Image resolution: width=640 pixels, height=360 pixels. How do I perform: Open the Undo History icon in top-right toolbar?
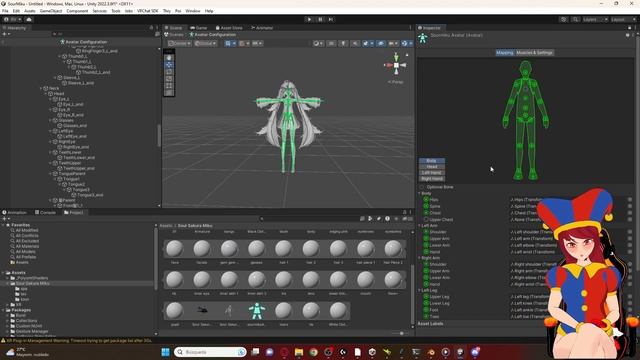563,19
